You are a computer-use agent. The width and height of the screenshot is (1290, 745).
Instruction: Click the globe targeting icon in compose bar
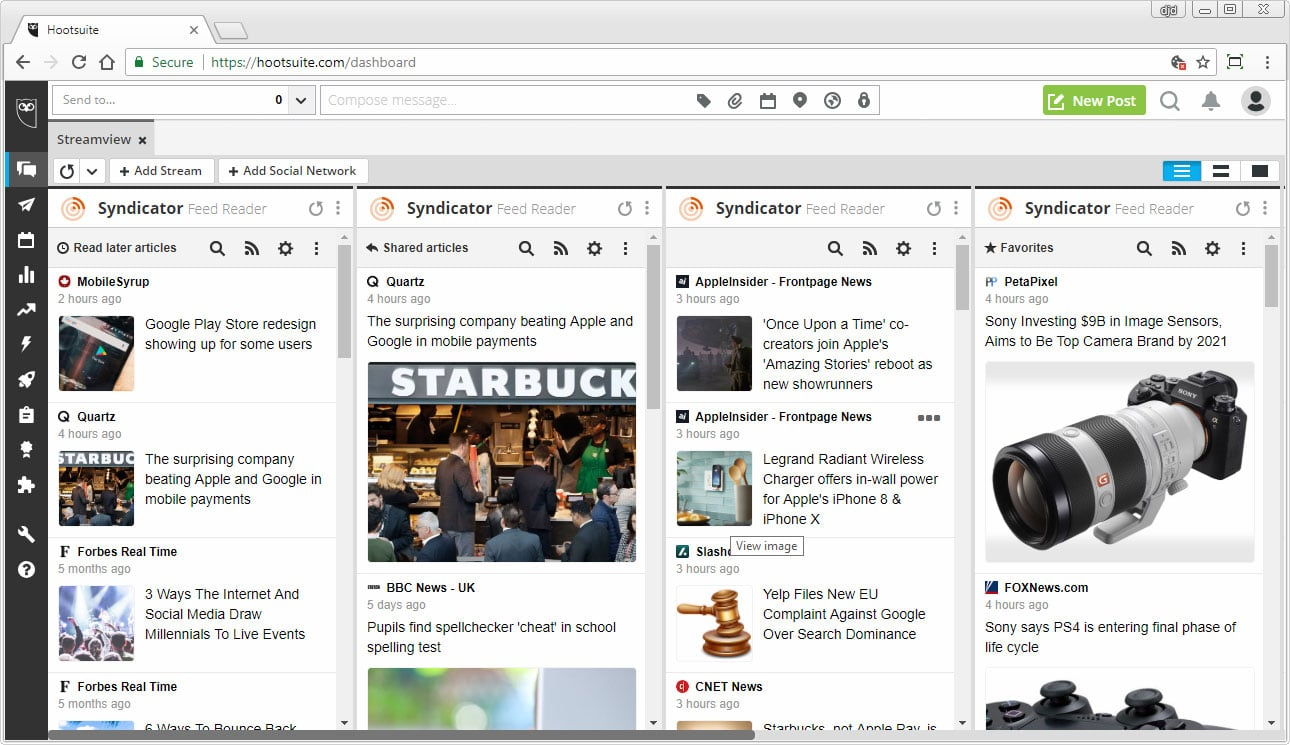(832, 100)
